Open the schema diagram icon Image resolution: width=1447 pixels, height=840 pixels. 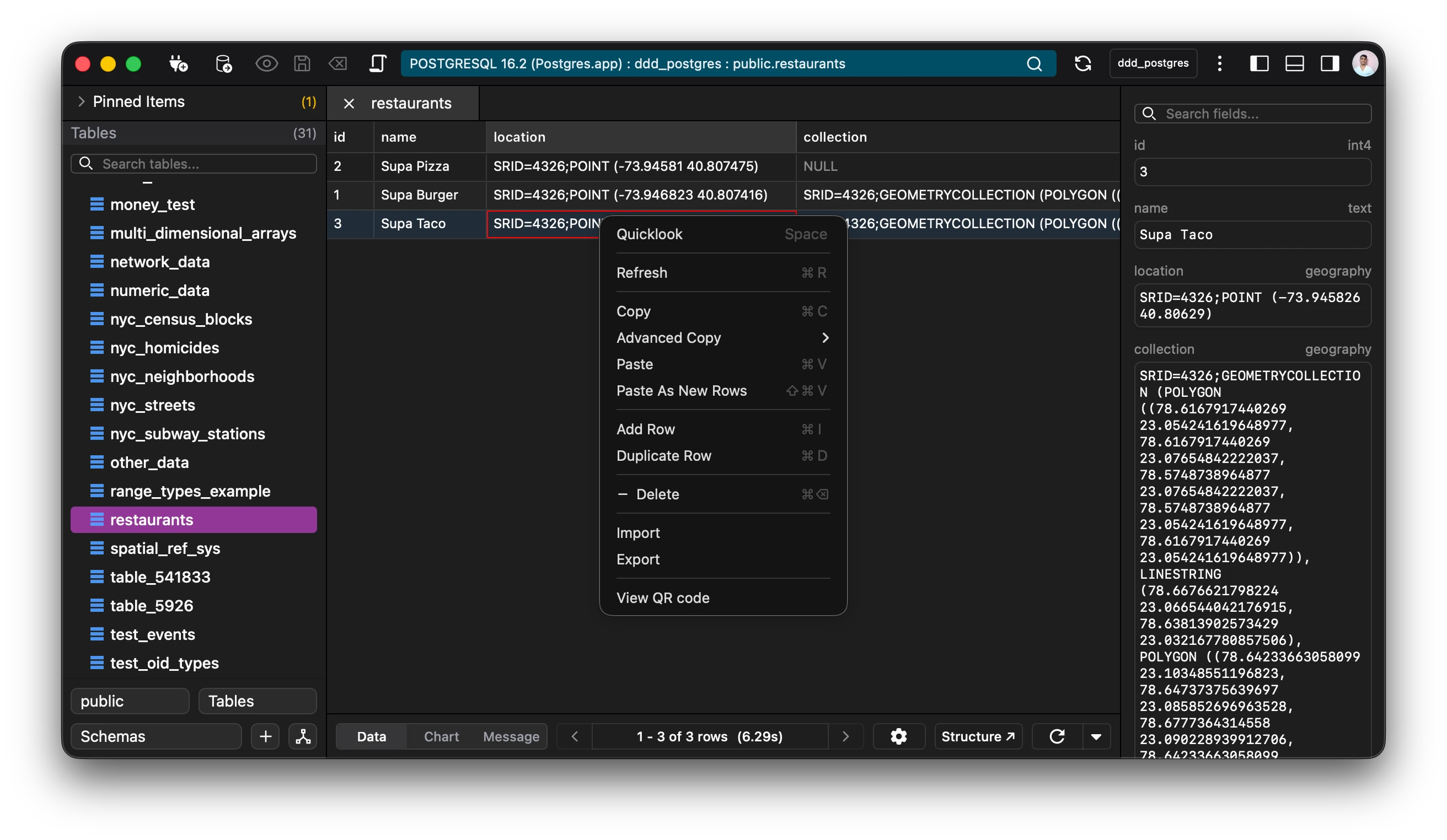(x=303, y=736)
